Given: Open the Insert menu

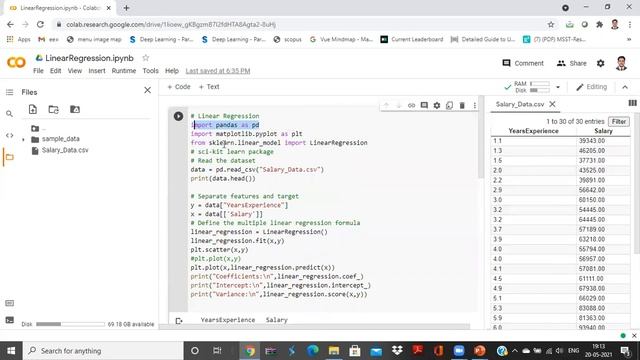Looking at the screenshot, I should pyautogui.click(x=97, y=71).
